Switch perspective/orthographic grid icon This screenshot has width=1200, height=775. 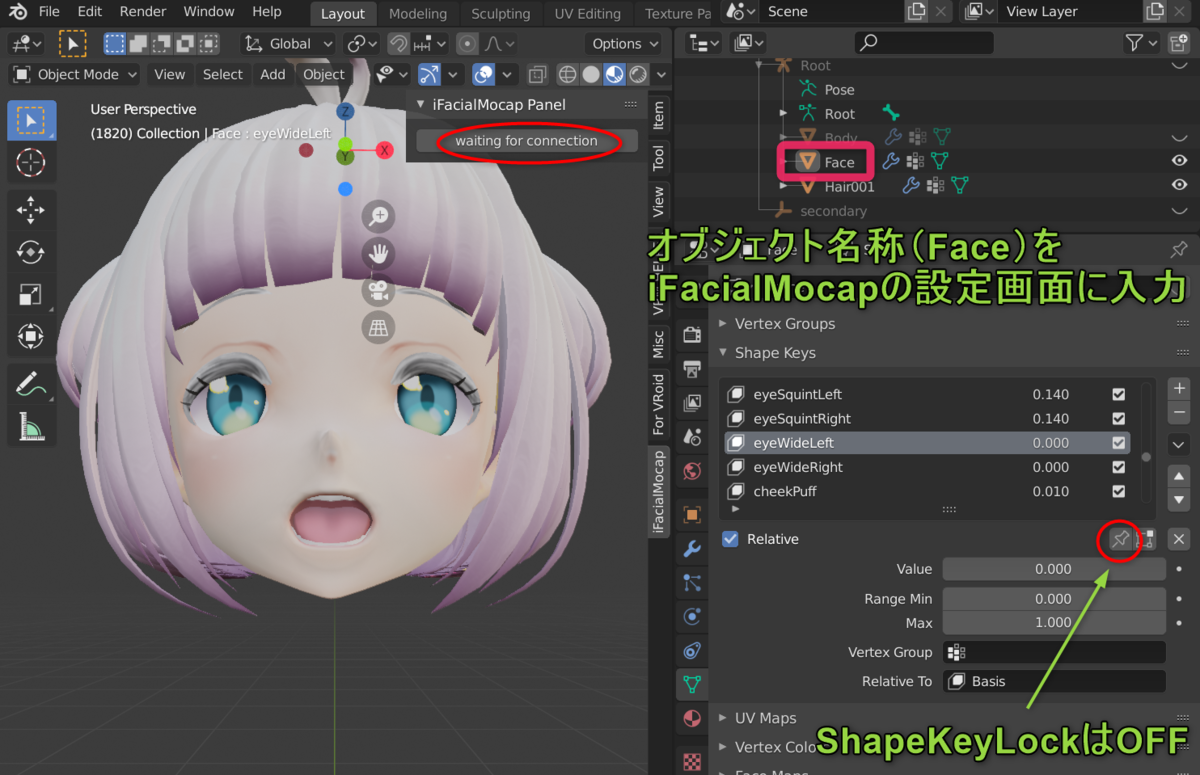click(x=379, y=328)
